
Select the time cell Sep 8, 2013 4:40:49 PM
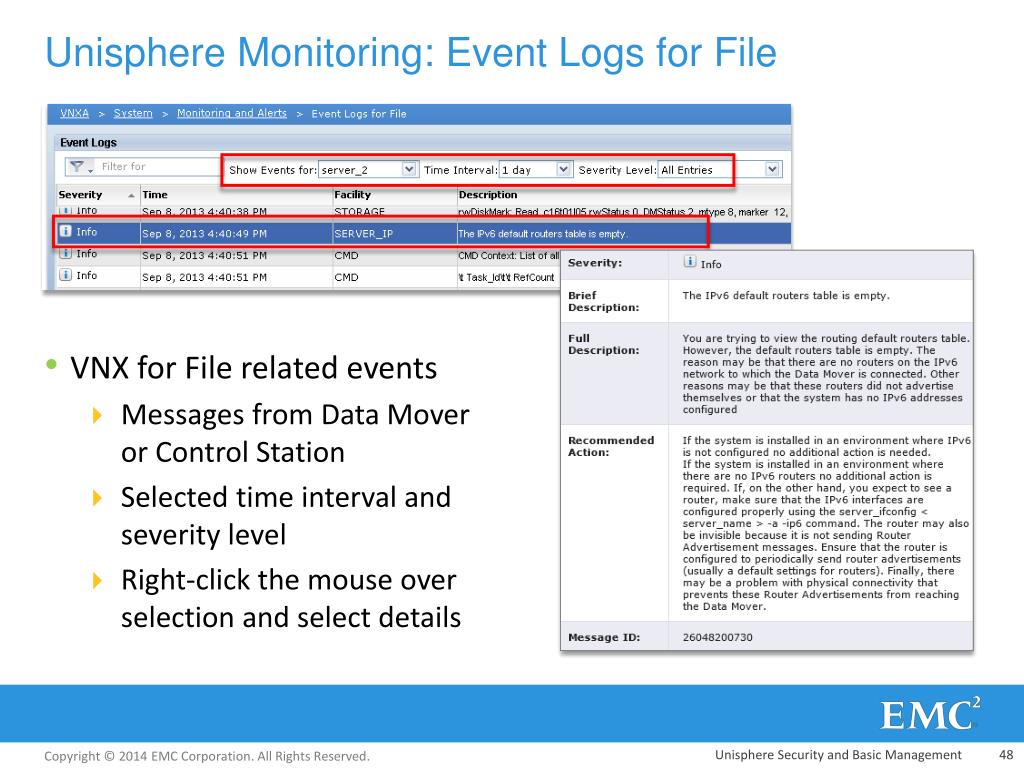[204, 234]
